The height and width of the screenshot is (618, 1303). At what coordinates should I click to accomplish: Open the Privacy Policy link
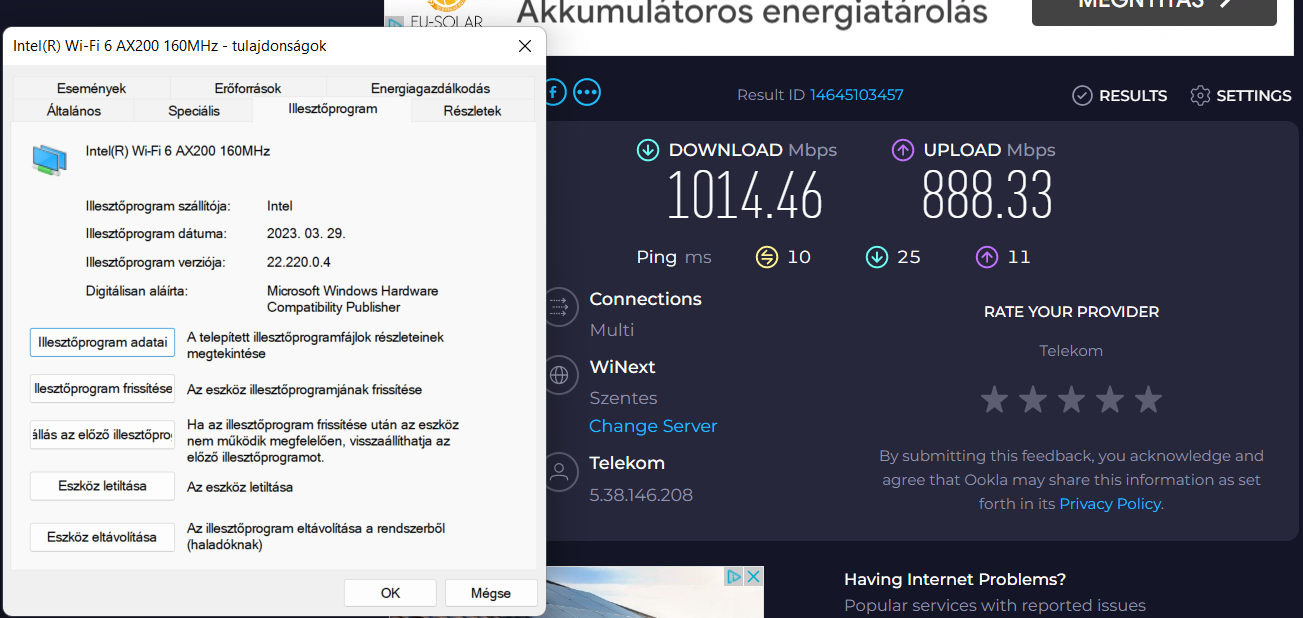click(1110, 504)
